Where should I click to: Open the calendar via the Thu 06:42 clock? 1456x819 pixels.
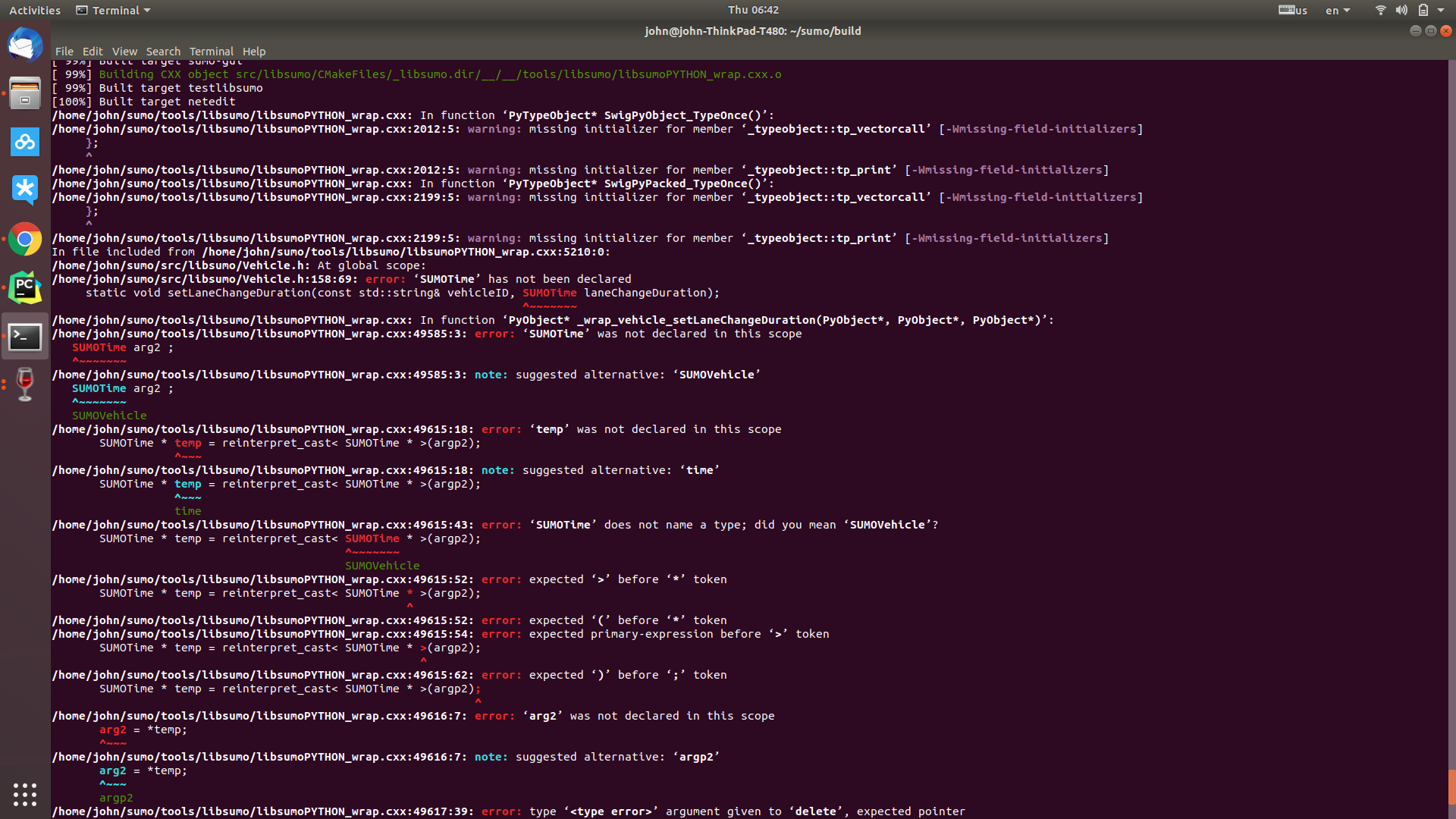[x=752, y=10]
